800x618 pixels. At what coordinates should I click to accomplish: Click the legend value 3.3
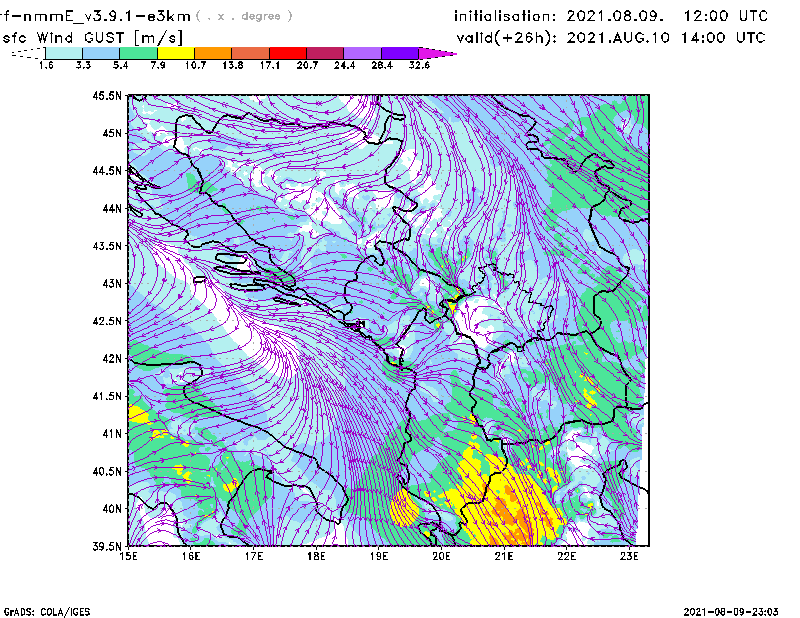point(83,65)
